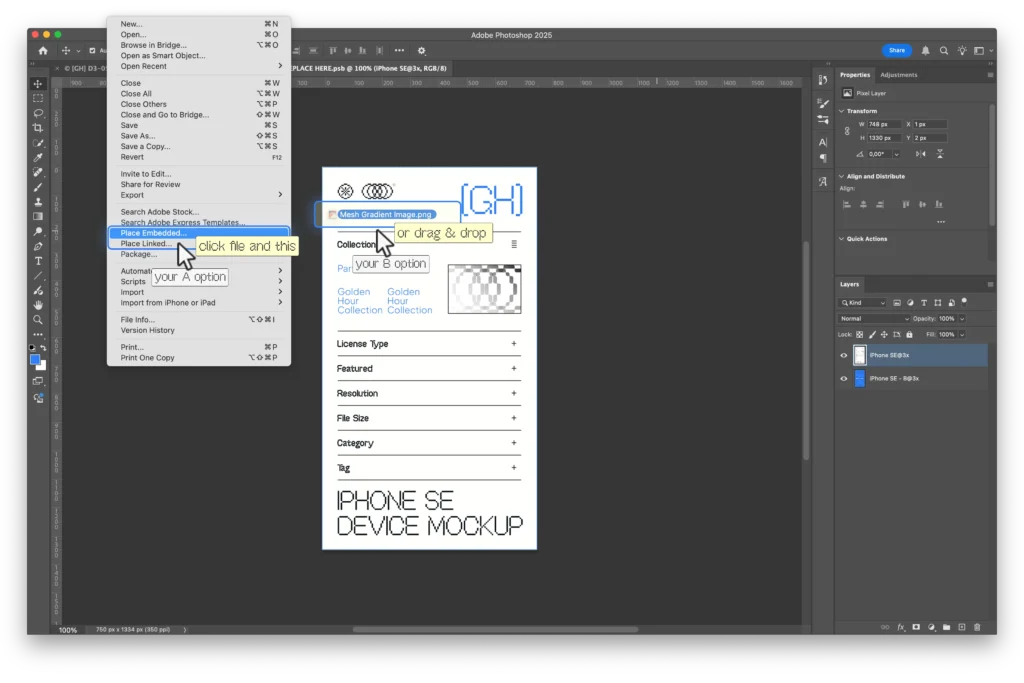Click the foreground color swatch
This screenshot has height=683, width=1024.
pyautogui.click(x=35, y=359)
